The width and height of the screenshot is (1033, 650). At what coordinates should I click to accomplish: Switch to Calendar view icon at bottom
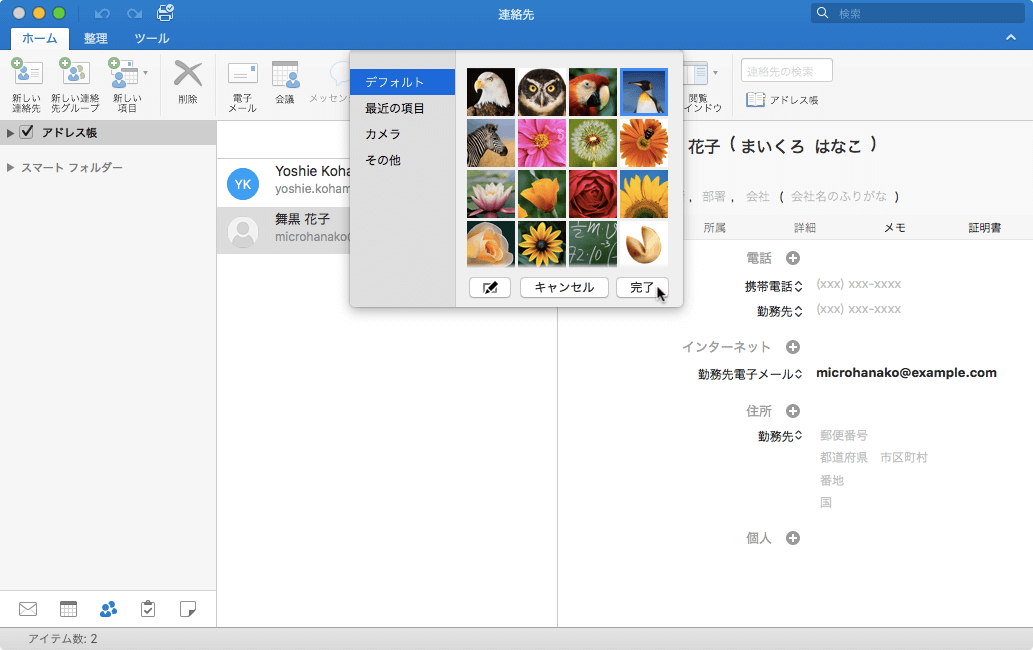tap(69, 609)
